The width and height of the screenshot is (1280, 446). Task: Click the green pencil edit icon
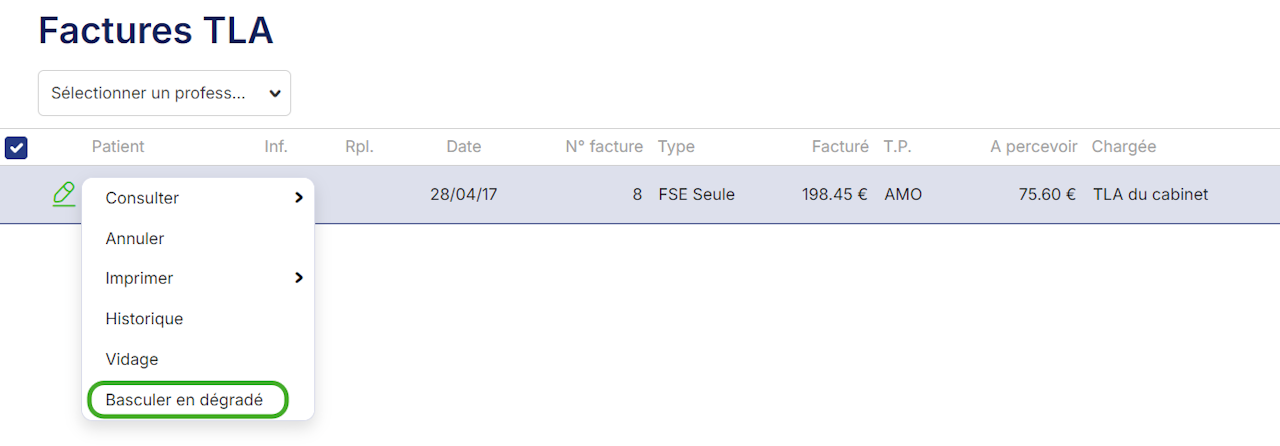pos(64,194)
